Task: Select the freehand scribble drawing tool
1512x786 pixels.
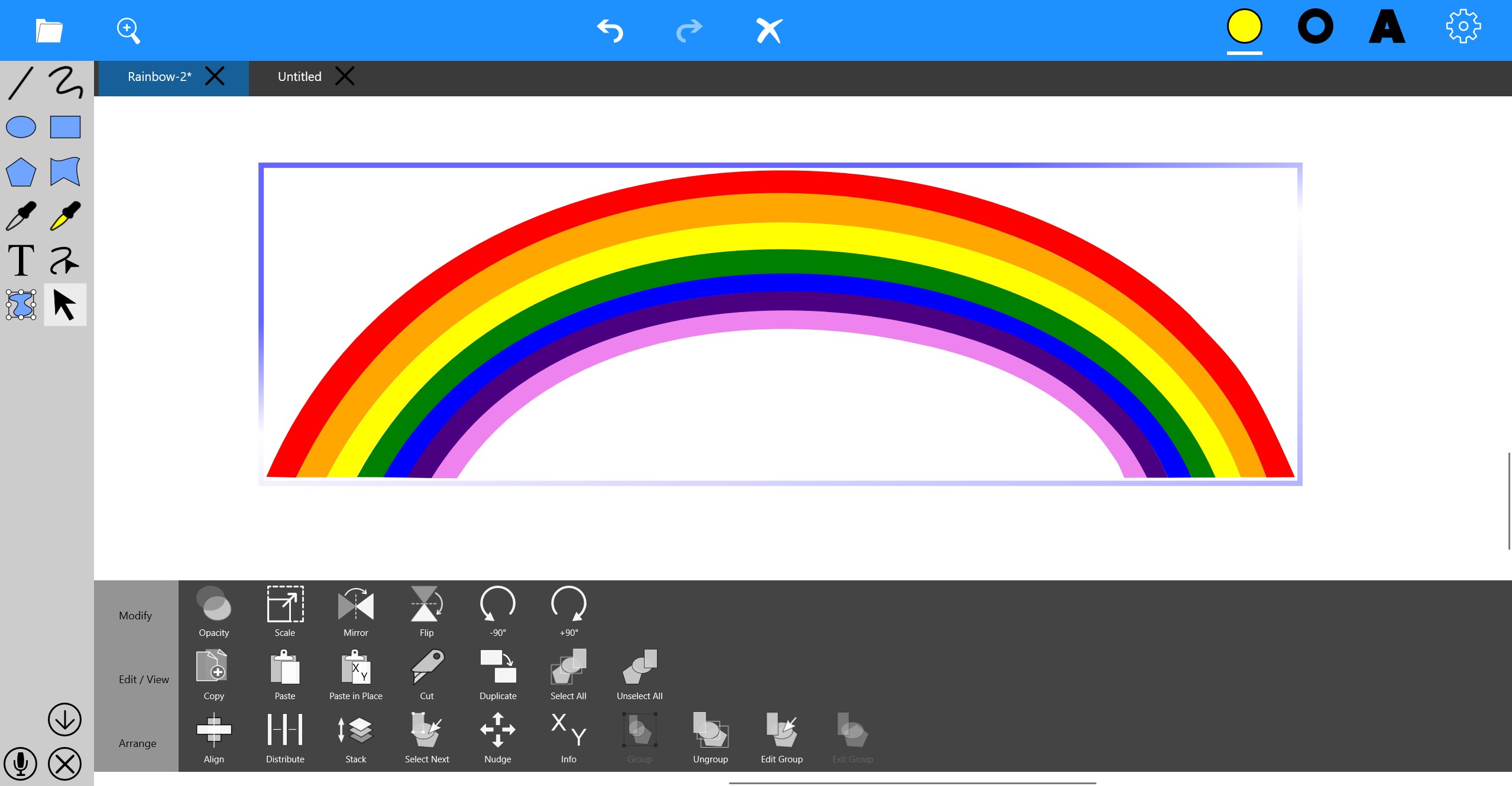Action: coord(65,82)
